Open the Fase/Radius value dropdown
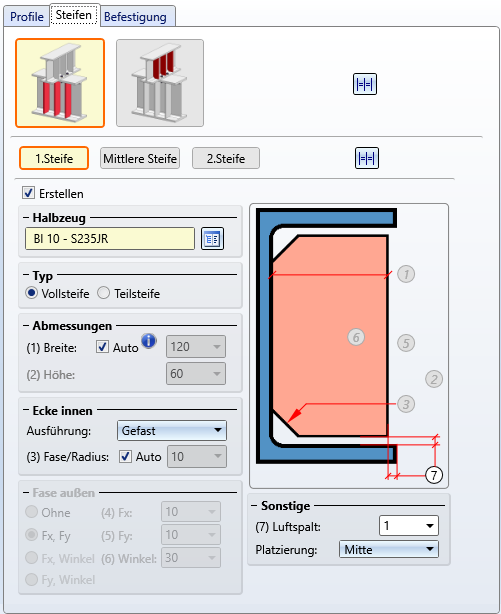 [197, 457]
